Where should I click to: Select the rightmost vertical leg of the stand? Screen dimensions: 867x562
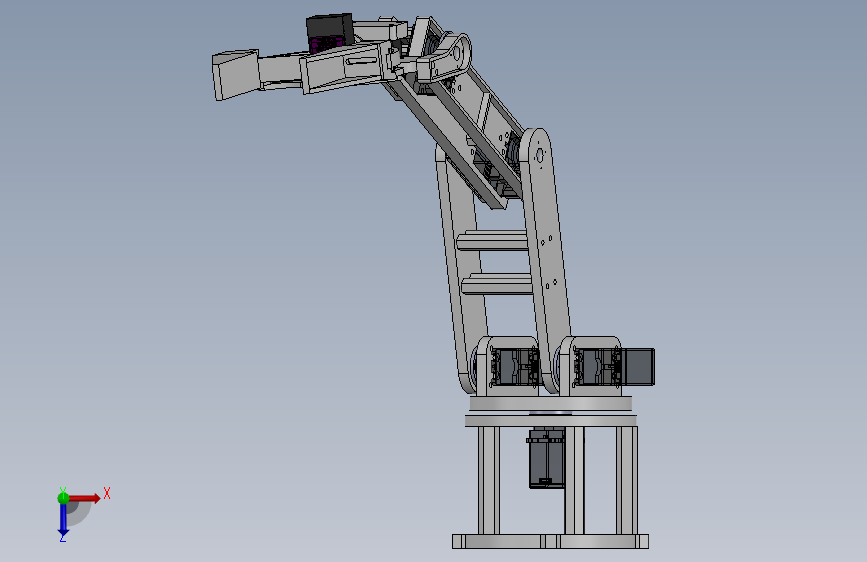[x=627, y=480]
